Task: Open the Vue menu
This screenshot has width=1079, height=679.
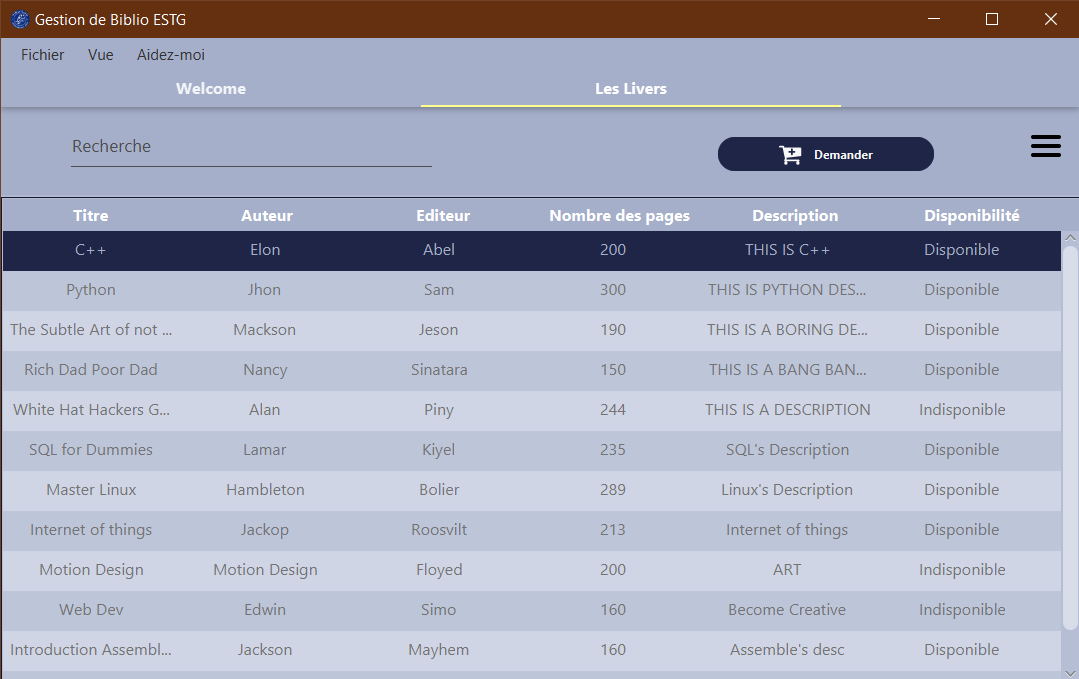Action: (x=100, y=55)
